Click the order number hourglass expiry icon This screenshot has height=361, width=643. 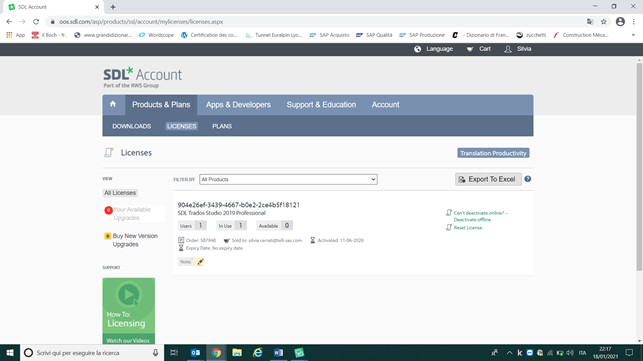pos(181,248)
